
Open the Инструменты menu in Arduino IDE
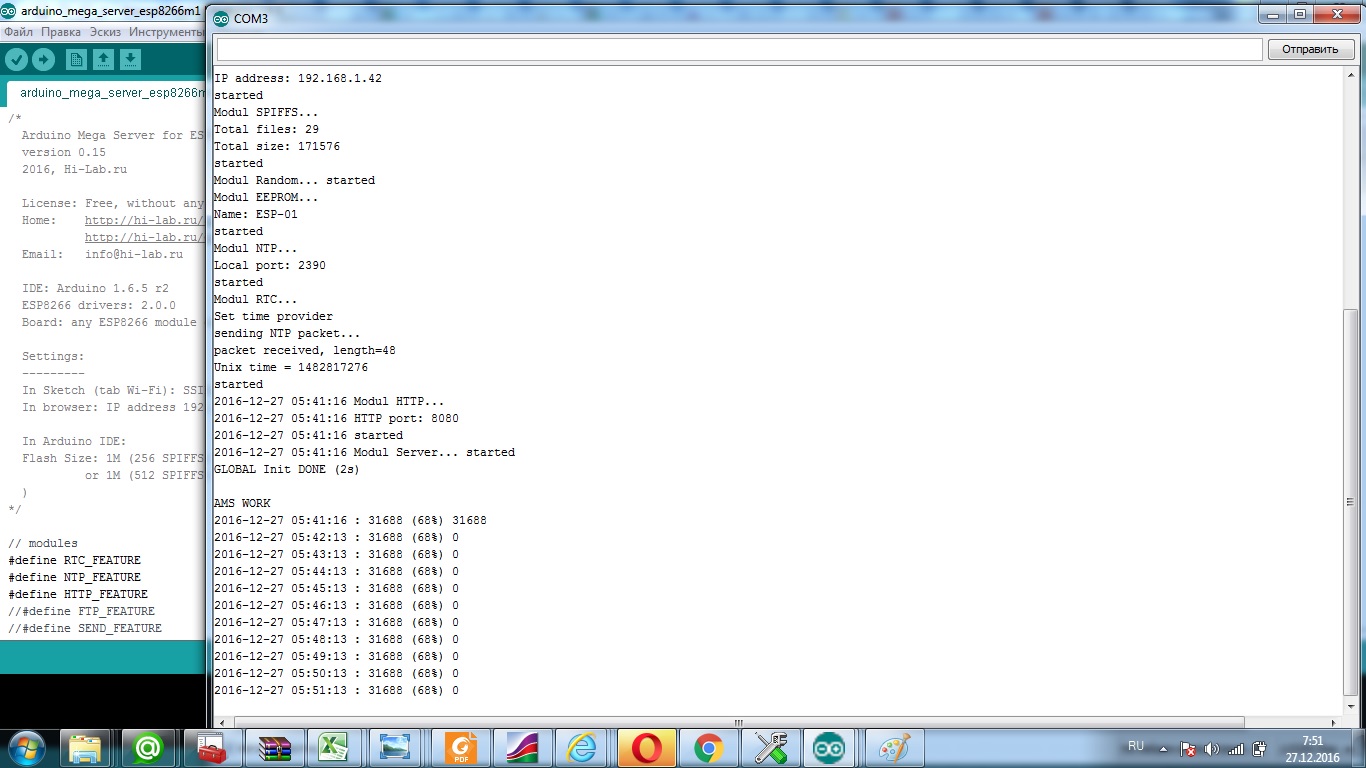pyautogui.click(x=166, y=32)
